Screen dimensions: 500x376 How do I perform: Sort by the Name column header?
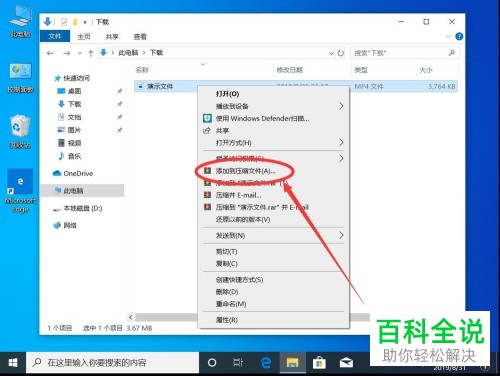click(142, 70)
